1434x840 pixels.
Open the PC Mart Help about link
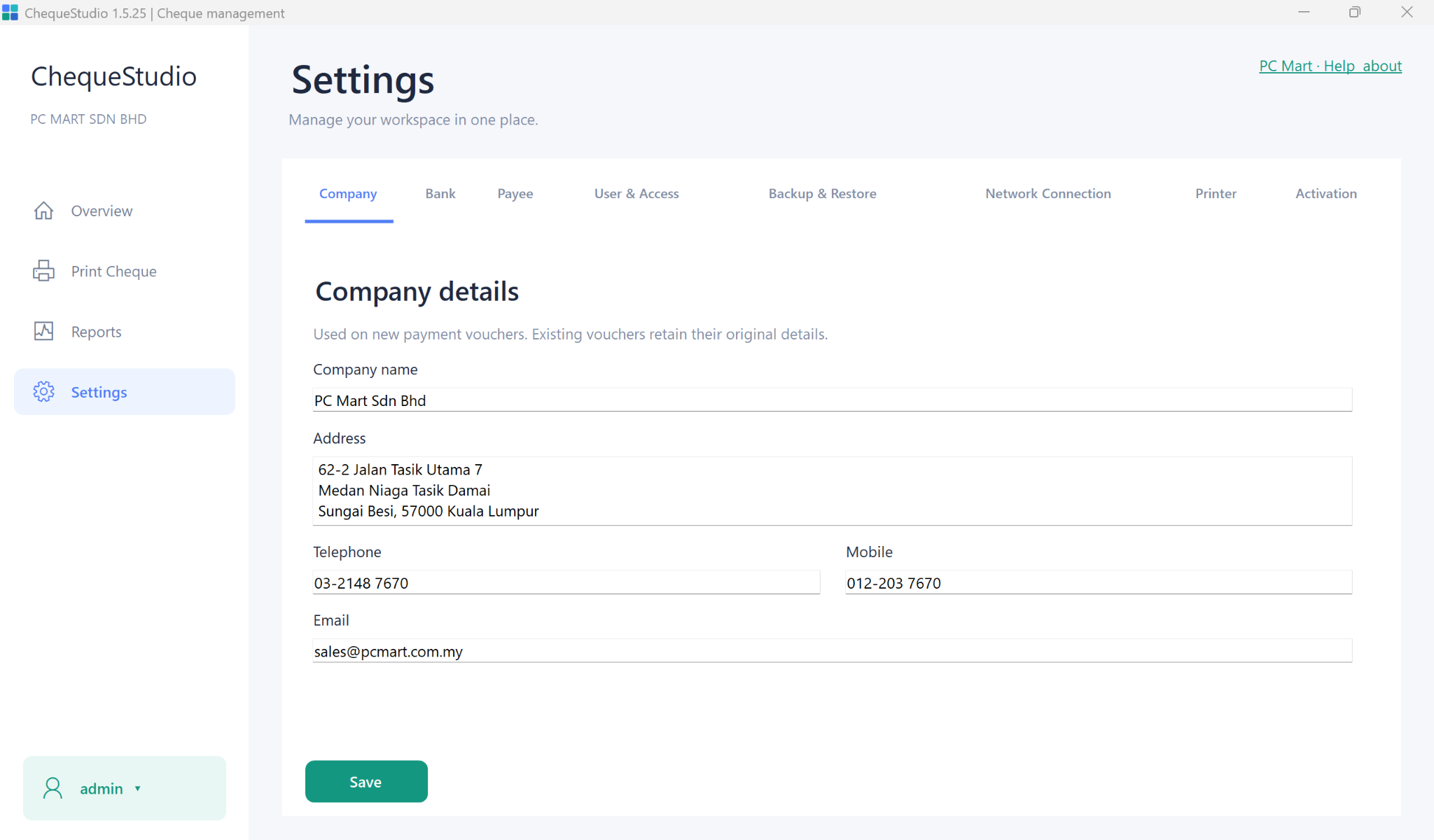click(x=1330, y=66)
